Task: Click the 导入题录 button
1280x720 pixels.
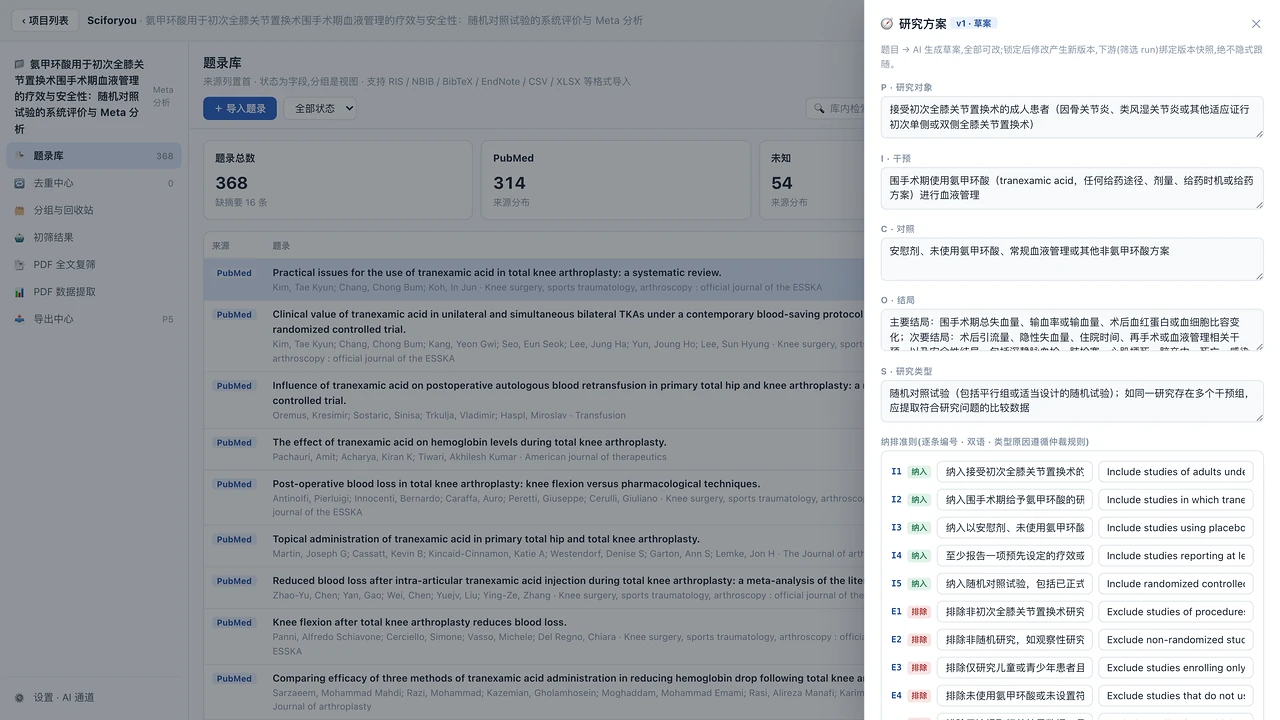Action: 240,108
